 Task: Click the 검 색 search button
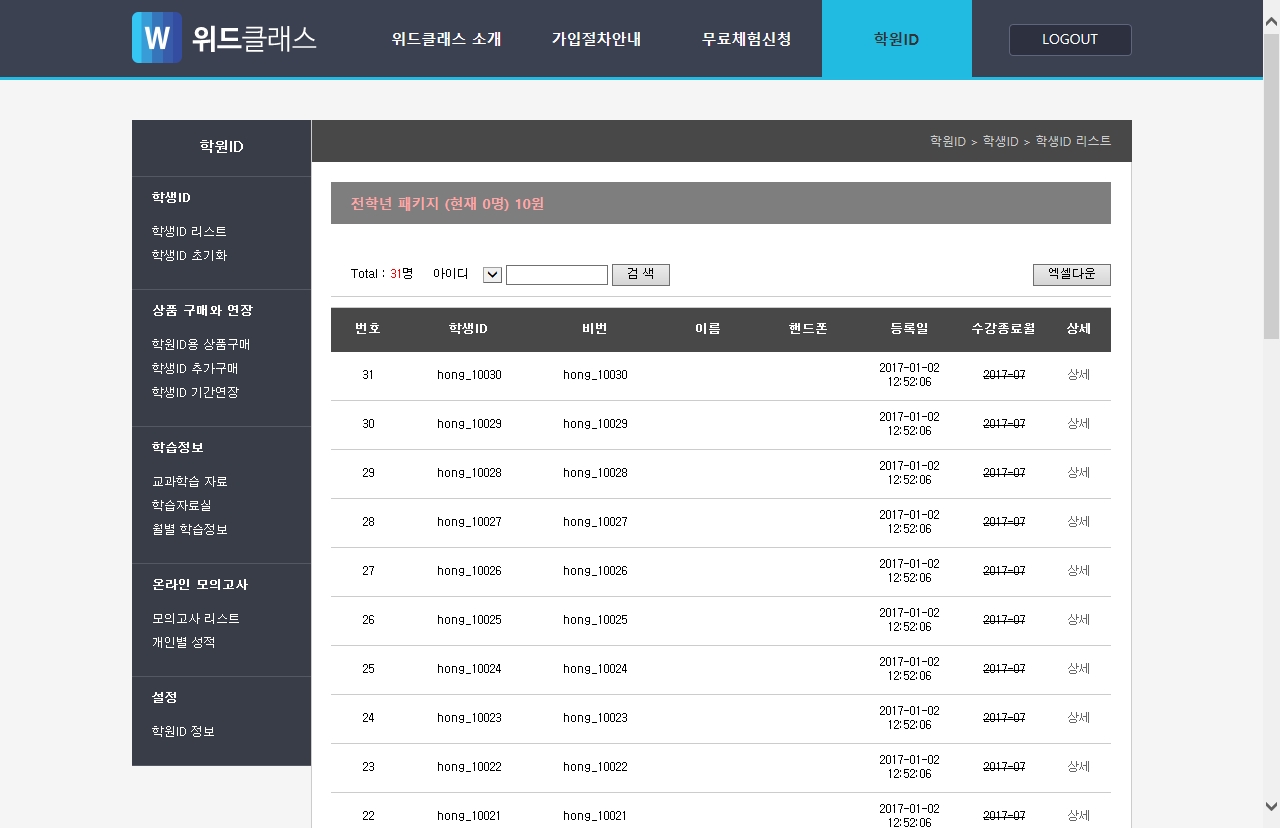(641, 275)
